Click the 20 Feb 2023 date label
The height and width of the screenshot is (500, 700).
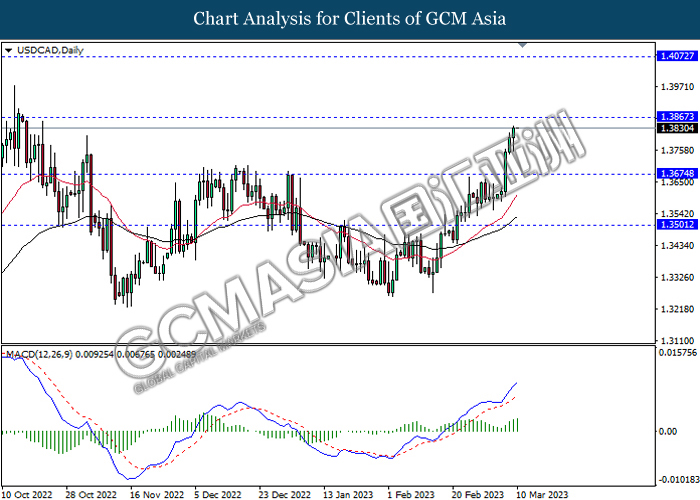tap(478, 495)
